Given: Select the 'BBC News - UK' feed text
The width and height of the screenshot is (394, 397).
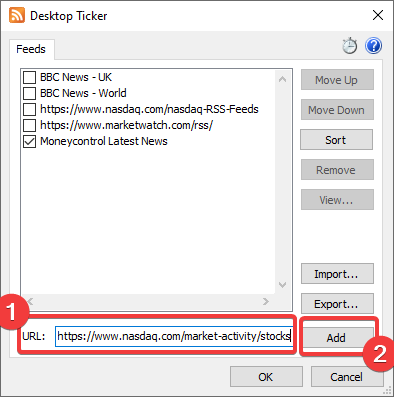Looking at the screenshot, I should click(x=76, y=77).
